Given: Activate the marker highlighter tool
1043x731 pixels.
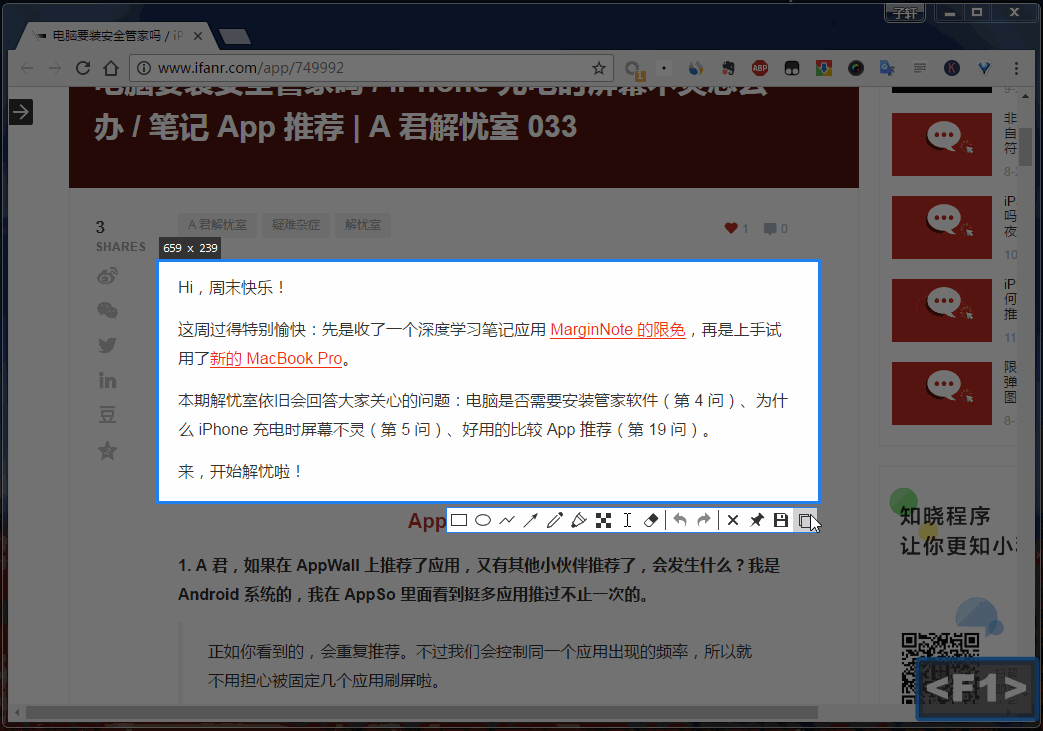Looking at the screenshot, I should coord(579,520).
